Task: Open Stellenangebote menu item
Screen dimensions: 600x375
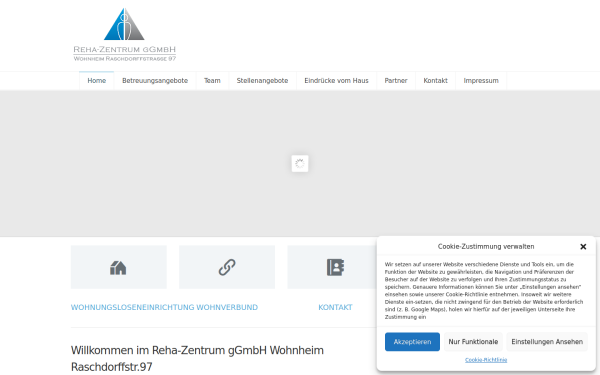Action: 262,81
